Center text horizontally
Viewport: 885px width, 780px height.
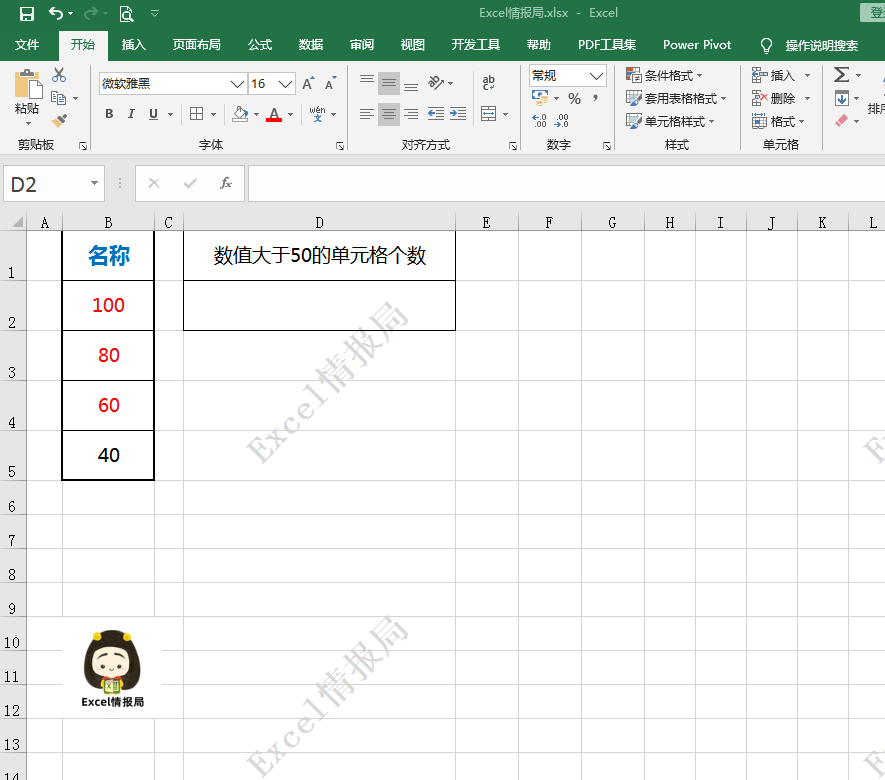[x=389, y=114]
